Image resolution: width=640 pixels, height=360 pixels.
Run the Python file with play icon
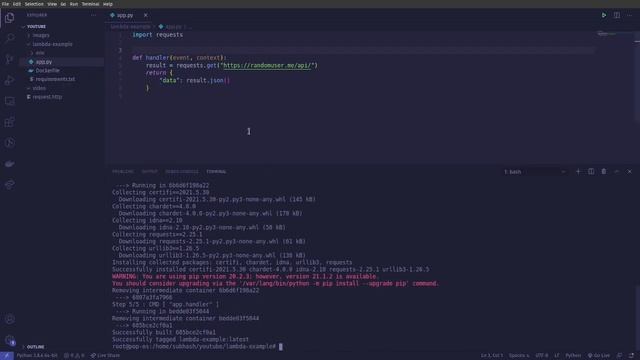604,15
